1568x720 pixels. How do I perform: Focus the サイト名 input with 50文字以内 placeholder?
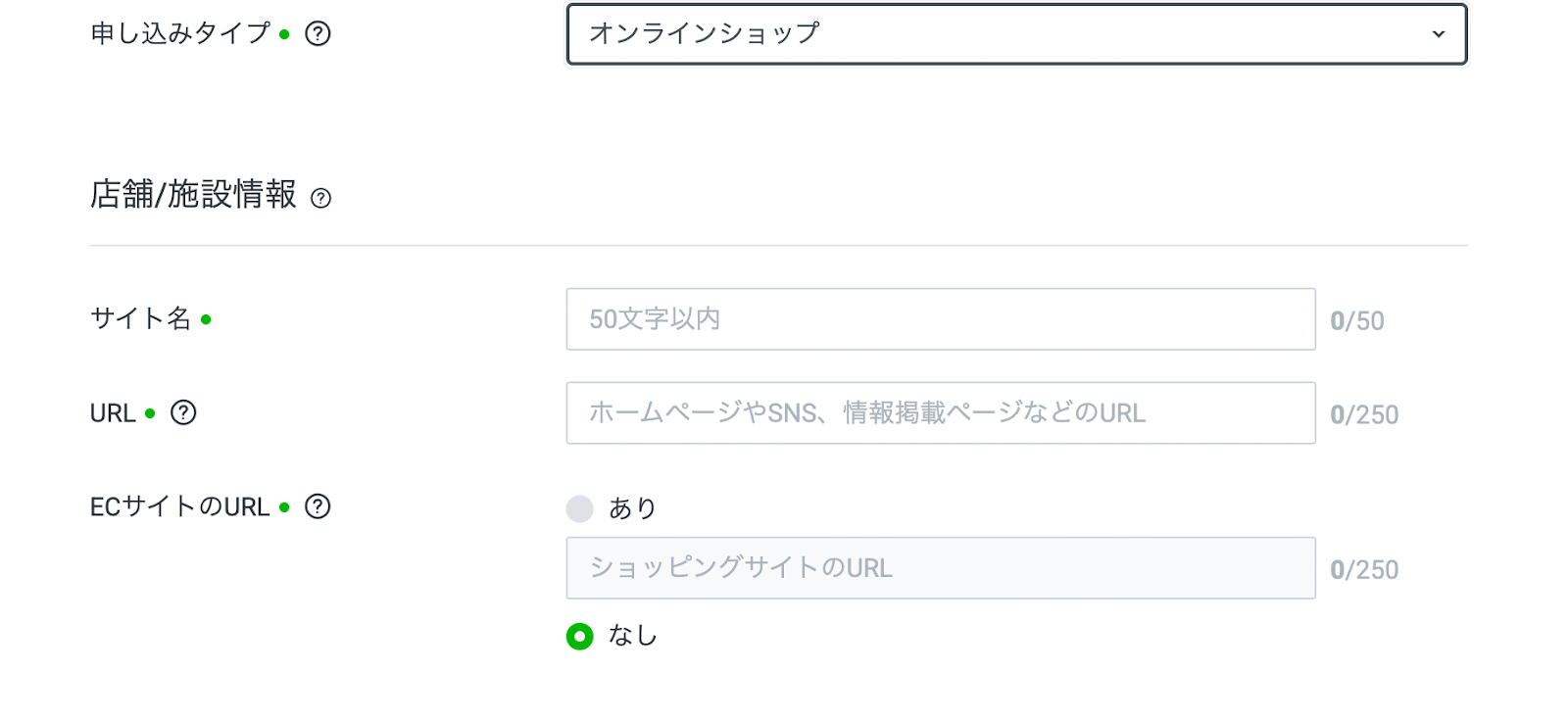coord(940,319)
